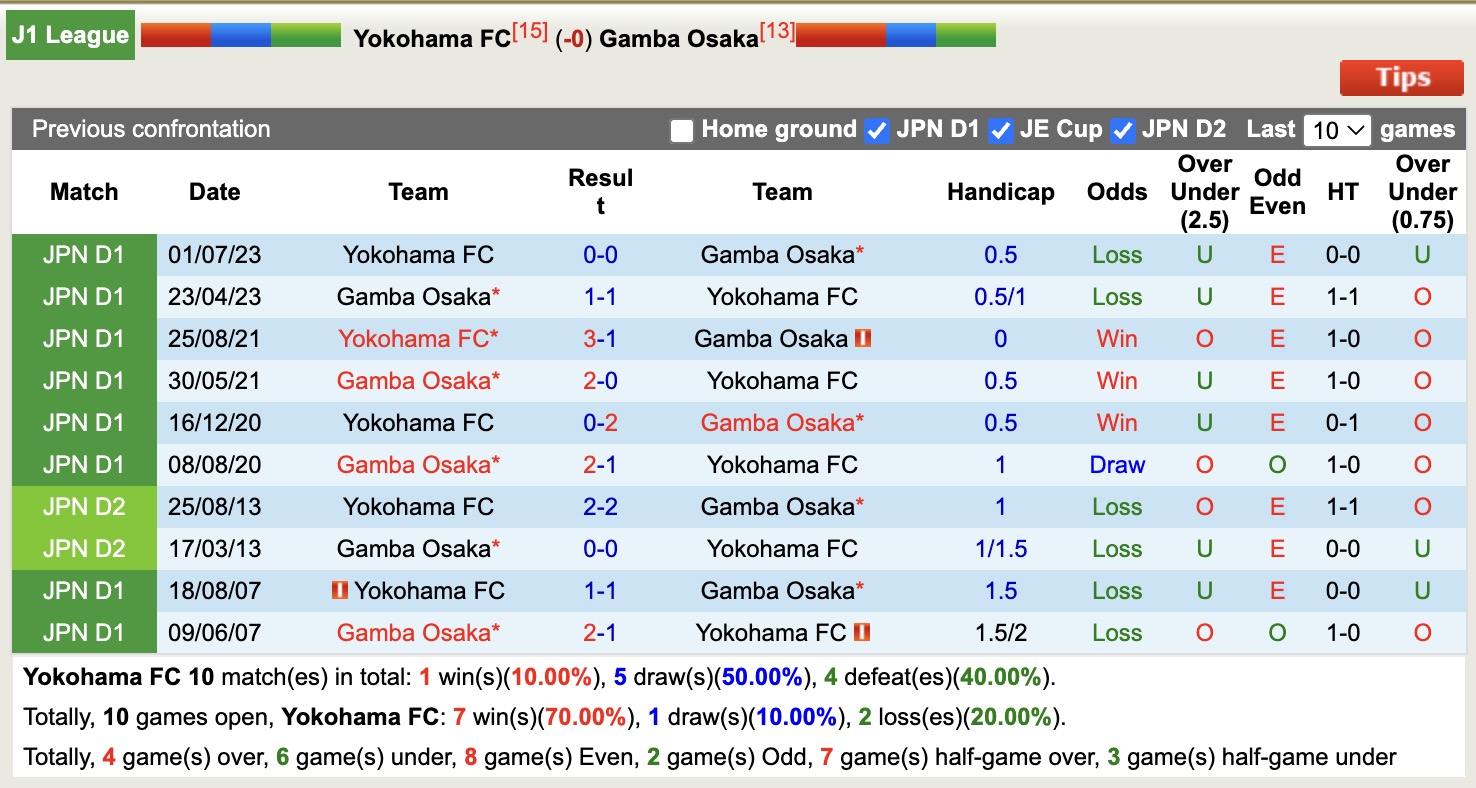Open the Last games count dropdown
The image size is (1476, 788).
pyautogui.click(x=1337, y=130)
